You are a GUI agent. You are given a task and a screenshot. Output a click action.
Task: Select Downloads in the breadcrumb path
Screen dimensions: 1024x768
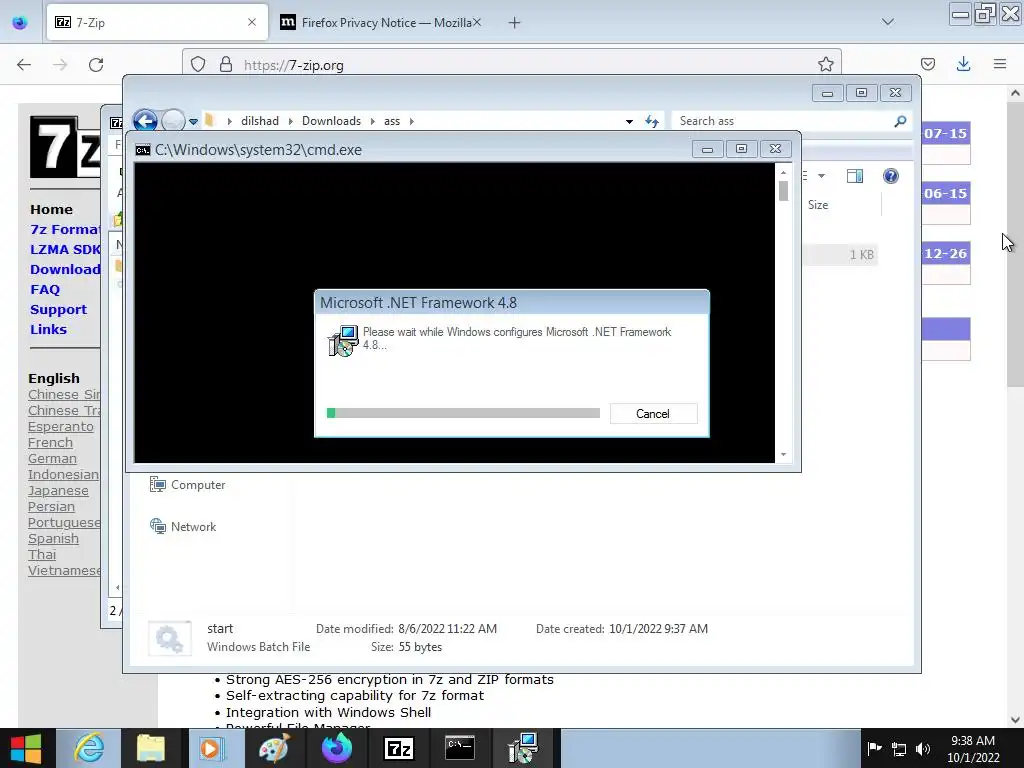(x=331, y=121)
